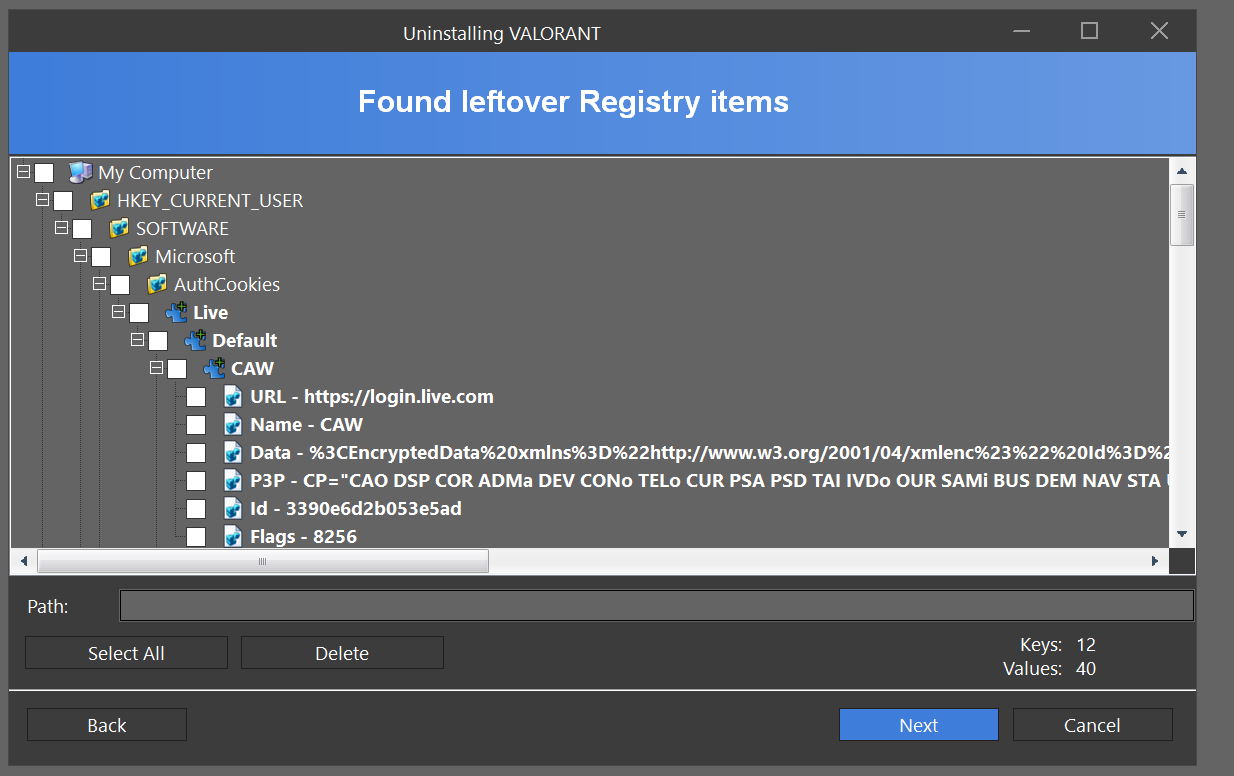Screen dimensions: 1234x776
Task: Go to Next step
Action: click(918, 725)
